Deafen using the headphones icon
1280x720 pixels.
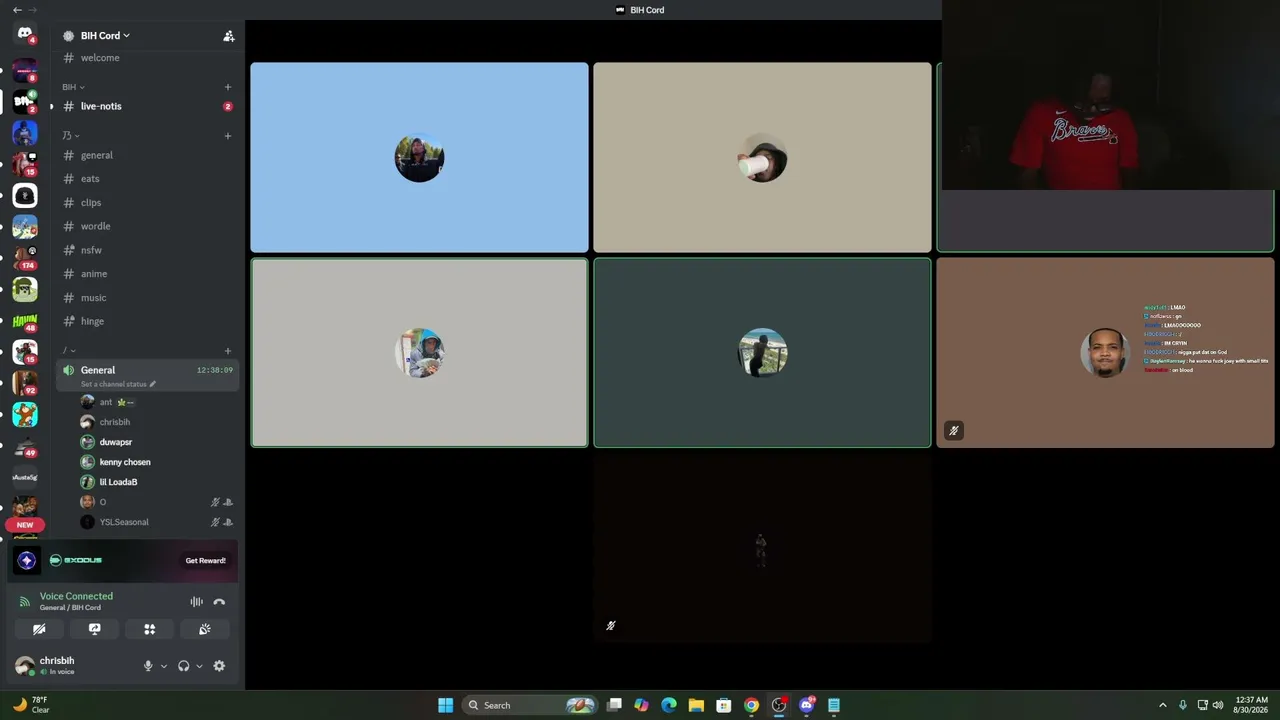[x=183, y=666]
